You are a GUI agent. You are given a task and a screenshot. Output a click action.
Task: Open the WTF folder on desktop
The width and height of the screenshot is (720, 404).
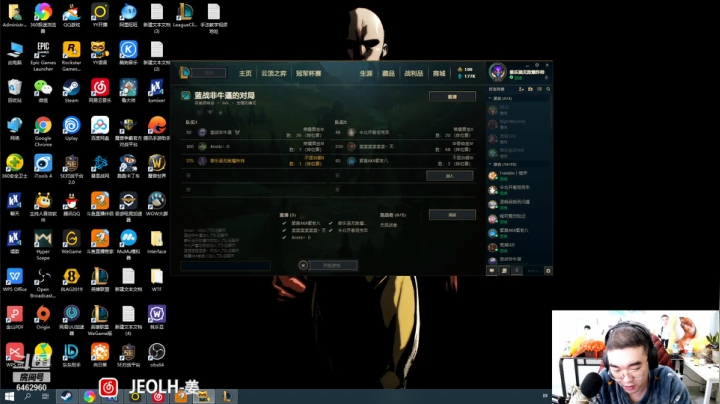(157, 279)
